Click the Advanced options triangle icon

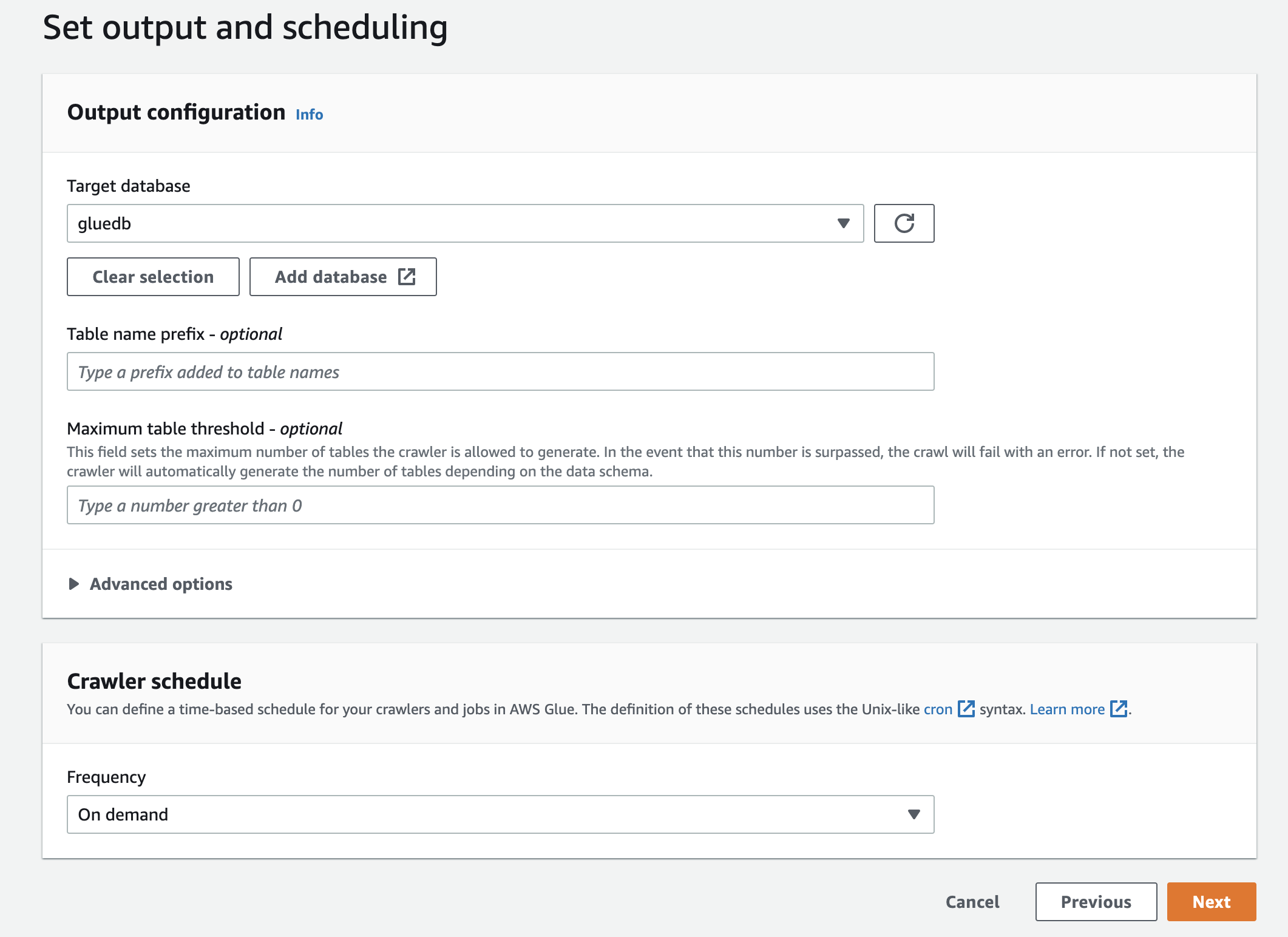tap(74, 584)
